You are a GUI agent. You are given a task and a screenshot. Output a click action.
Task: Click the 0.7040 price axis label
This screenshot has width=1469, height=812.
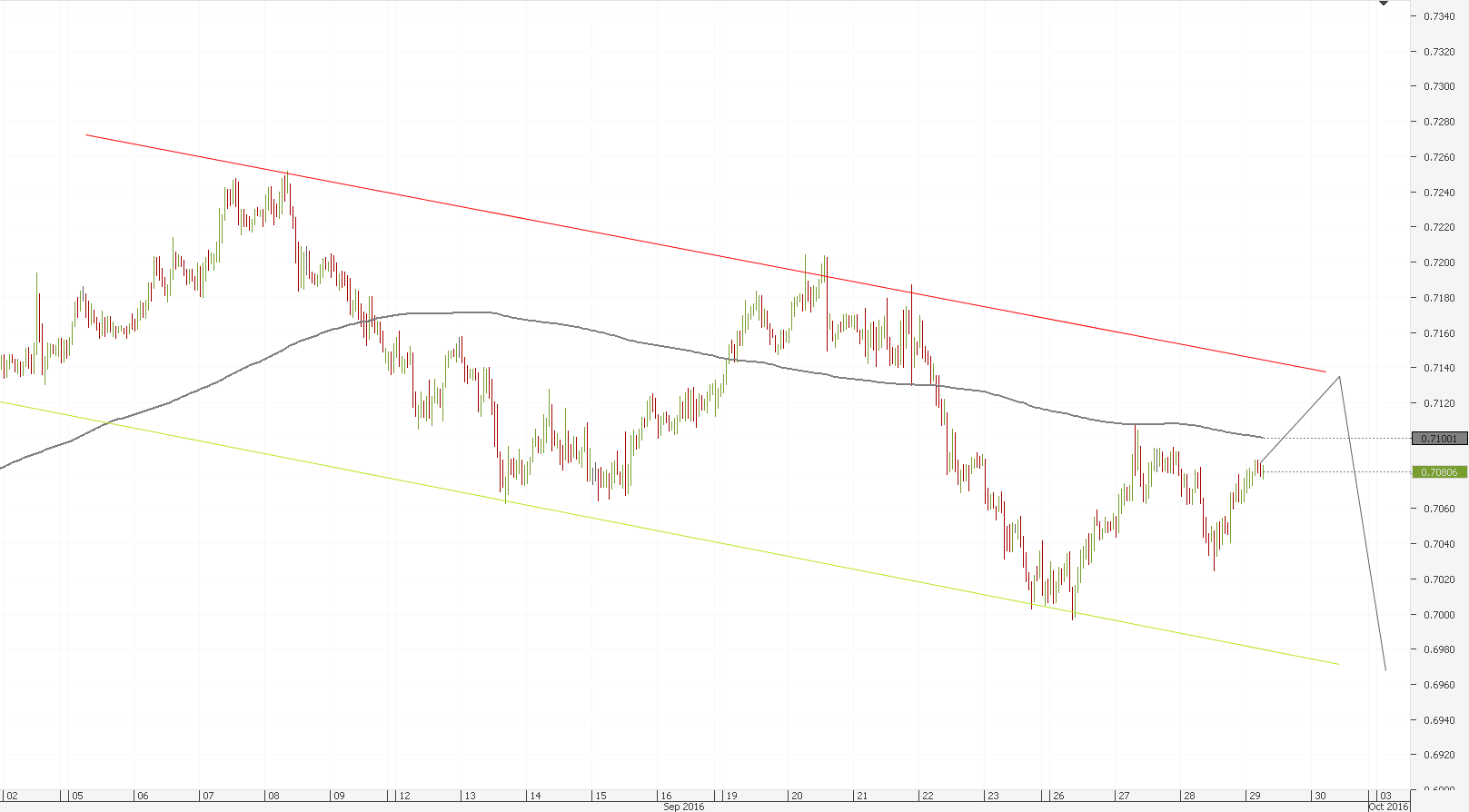pos(1439,544)
